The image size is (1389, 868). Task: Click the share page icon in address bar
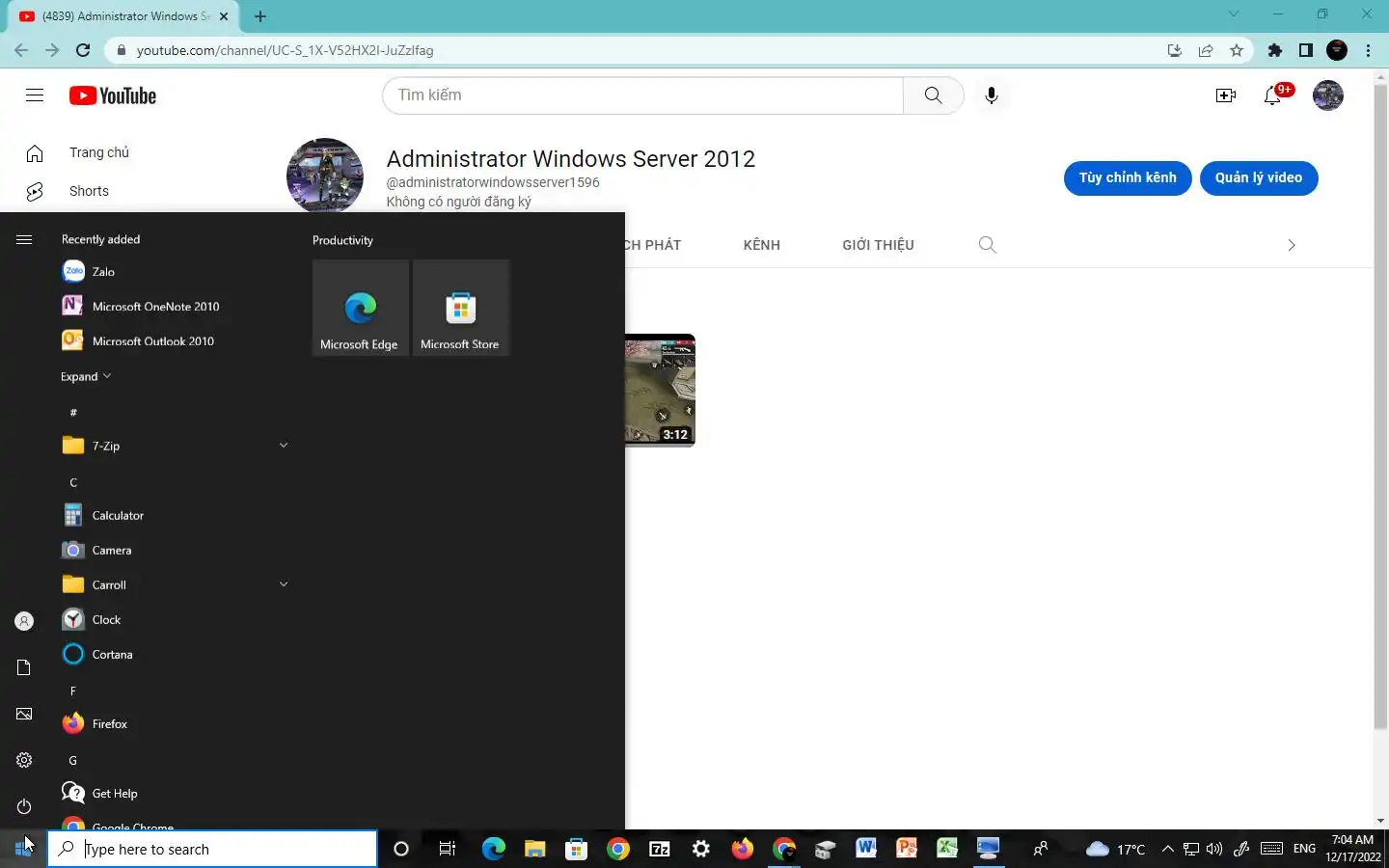coord(1206,50)
